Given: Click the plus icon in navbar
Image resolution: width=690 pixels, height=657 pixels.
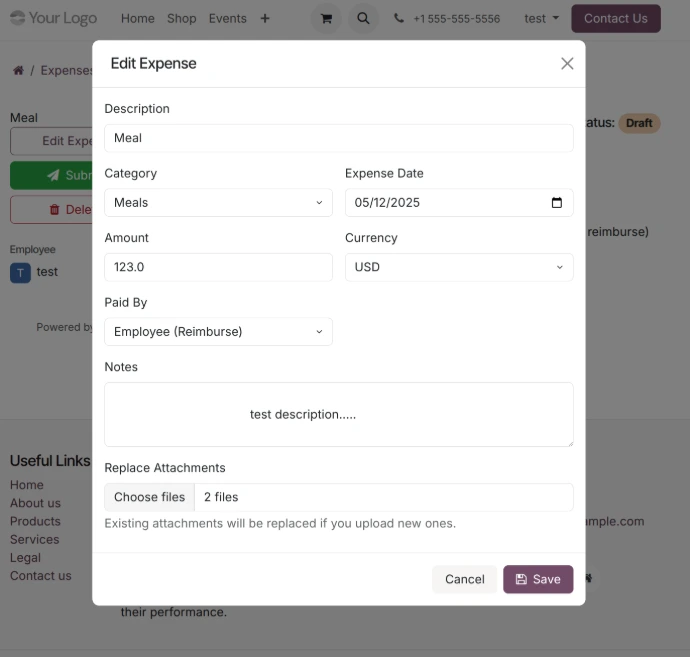Looking at the screenshot, I should [x=265, y=18].
